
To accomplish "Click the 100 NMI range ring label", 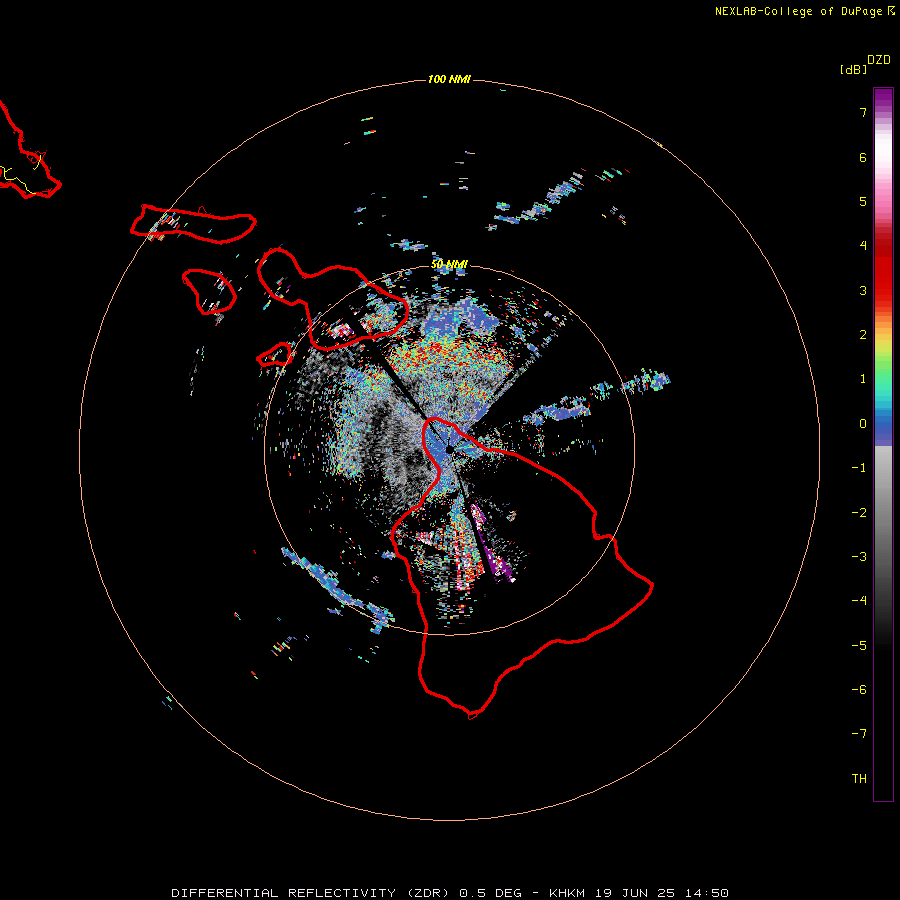I will point(449,79).
